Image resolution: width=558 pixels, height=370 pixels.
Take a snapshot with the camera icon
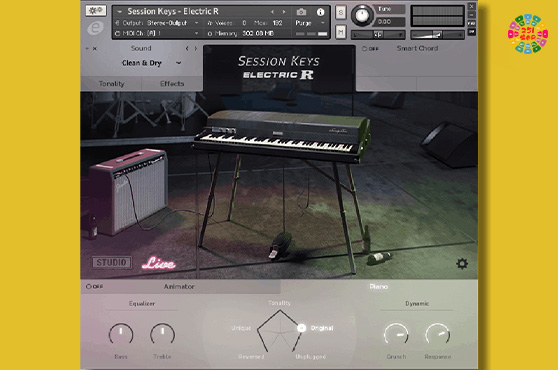(x=301, y=12)
